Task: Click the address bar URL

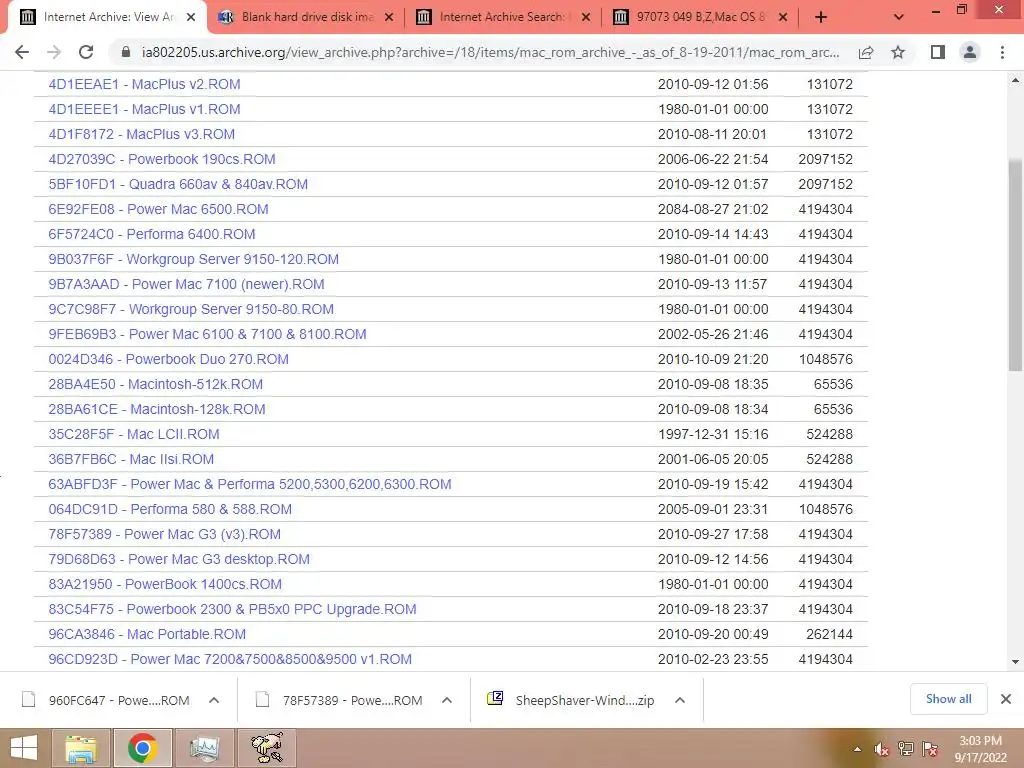Action: coord(490,52)
